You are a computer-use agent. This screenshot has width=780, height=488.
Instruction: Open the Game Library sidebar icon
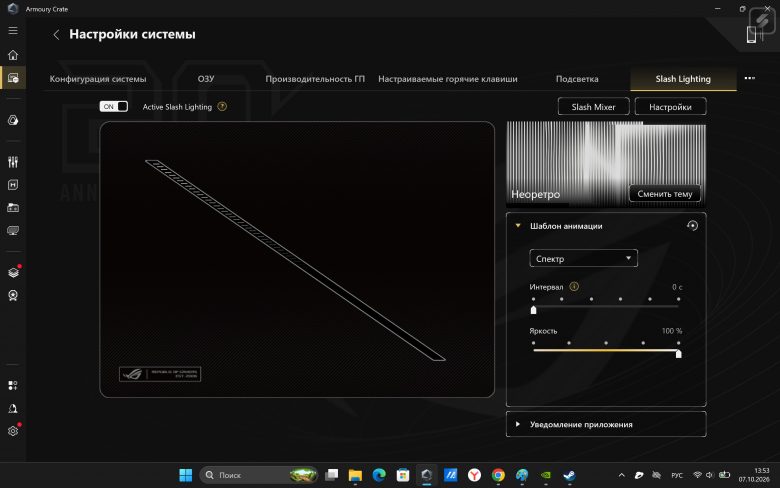(x=13, y=208)
